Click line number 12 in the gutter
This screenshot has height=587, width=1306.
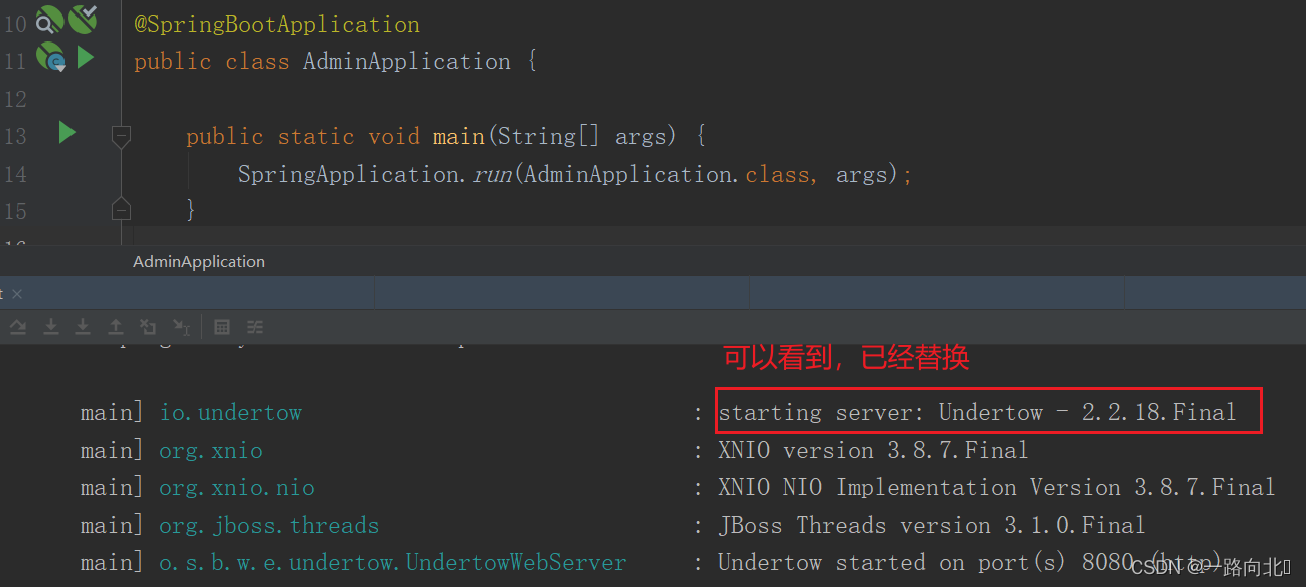[x=15, y=99]
